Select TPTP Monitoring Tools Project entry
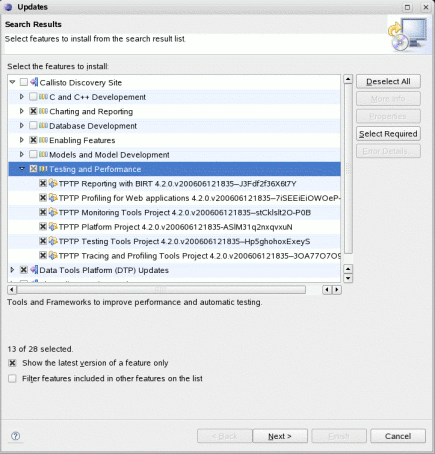 185,213
